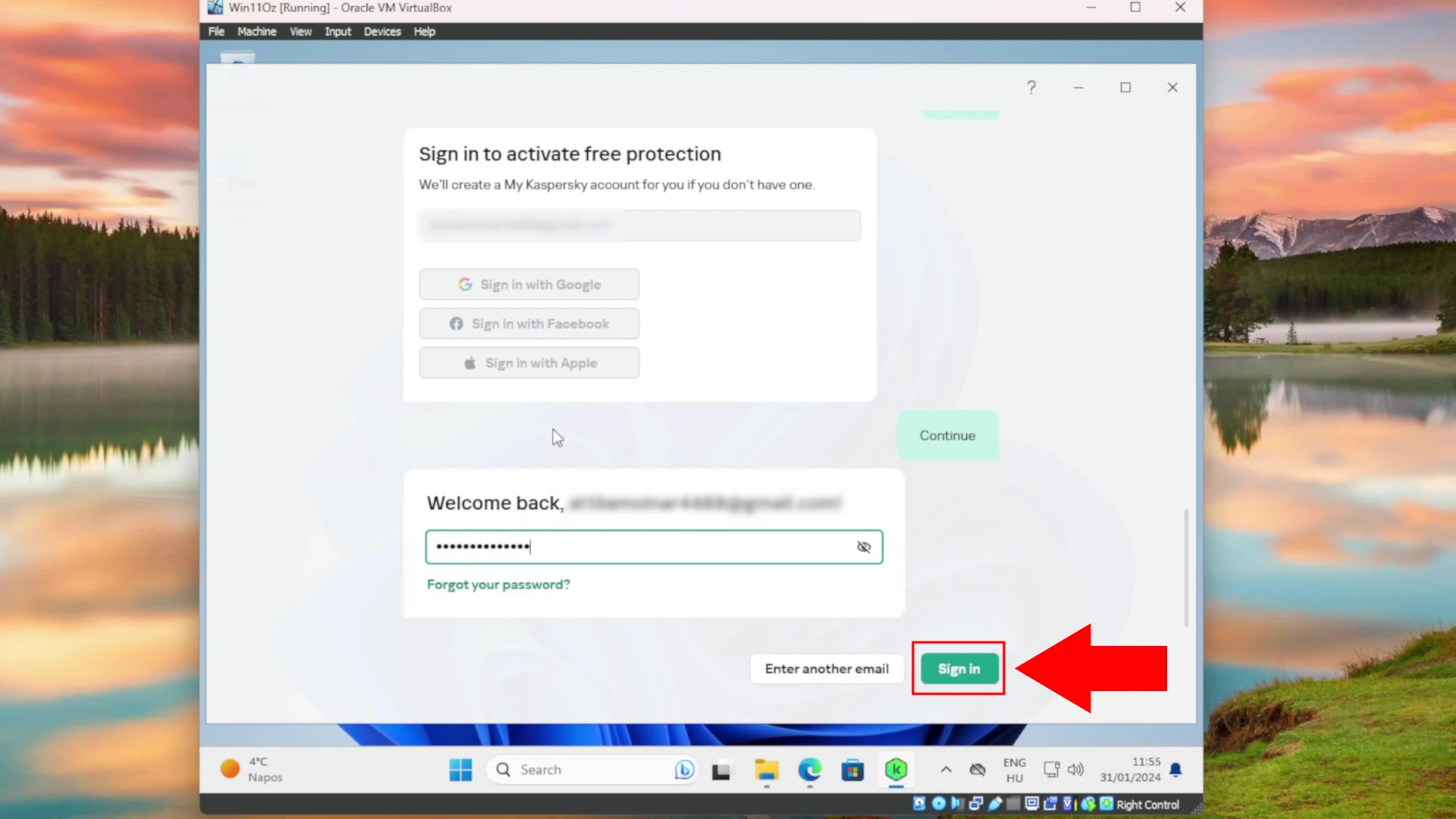Select the password input field
Image resolution: width=1456 pixels, height=819 pixels.
(x=652, y=546)
